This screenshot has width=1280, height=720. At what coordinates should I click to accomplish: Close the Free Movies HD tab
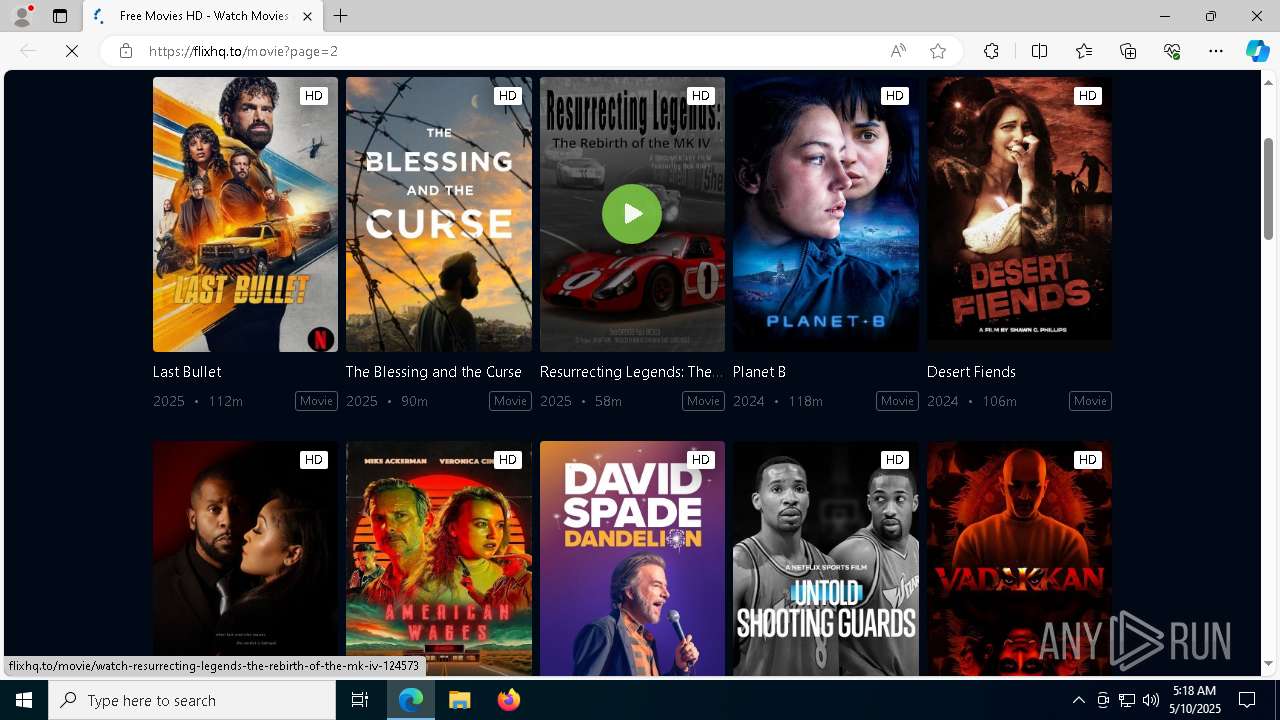tap(307, 16)
